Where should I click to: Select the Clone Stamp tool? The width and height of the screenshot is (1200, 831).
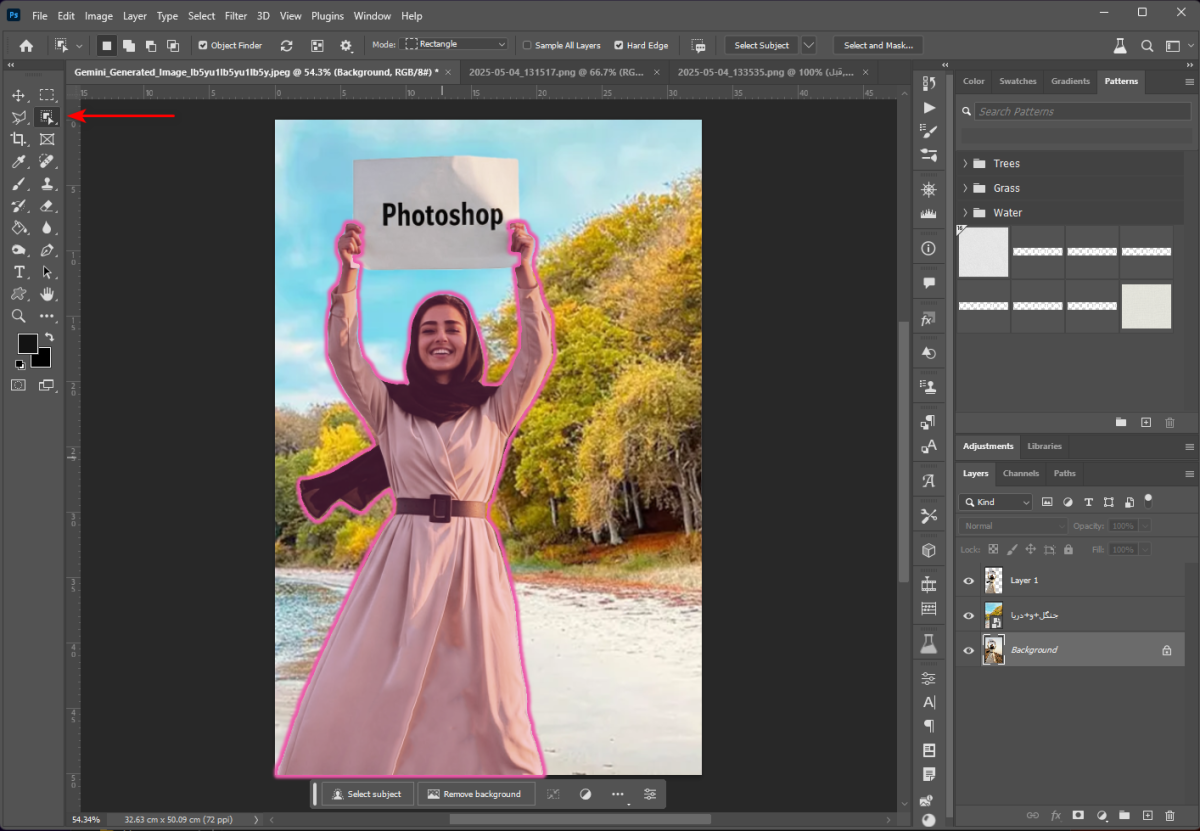point(47,184)
